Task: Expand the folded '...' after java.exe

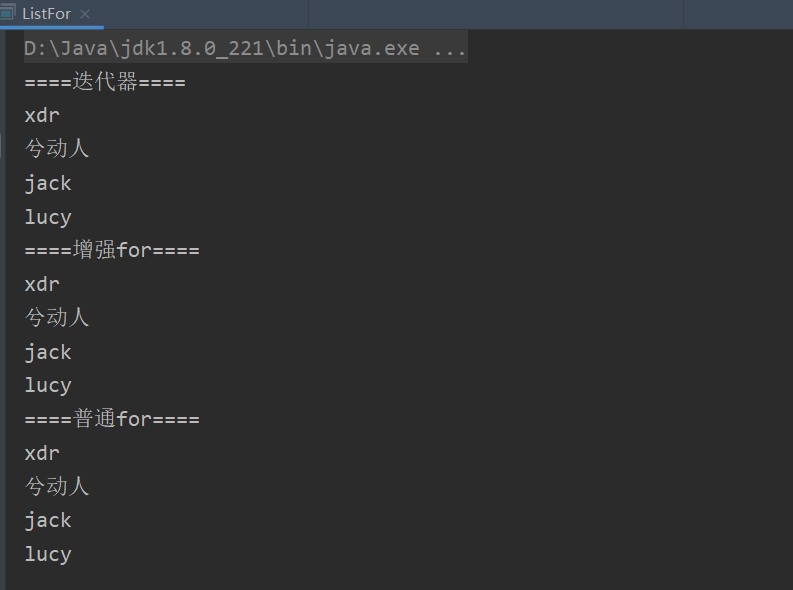Action: tap(450, 49)
